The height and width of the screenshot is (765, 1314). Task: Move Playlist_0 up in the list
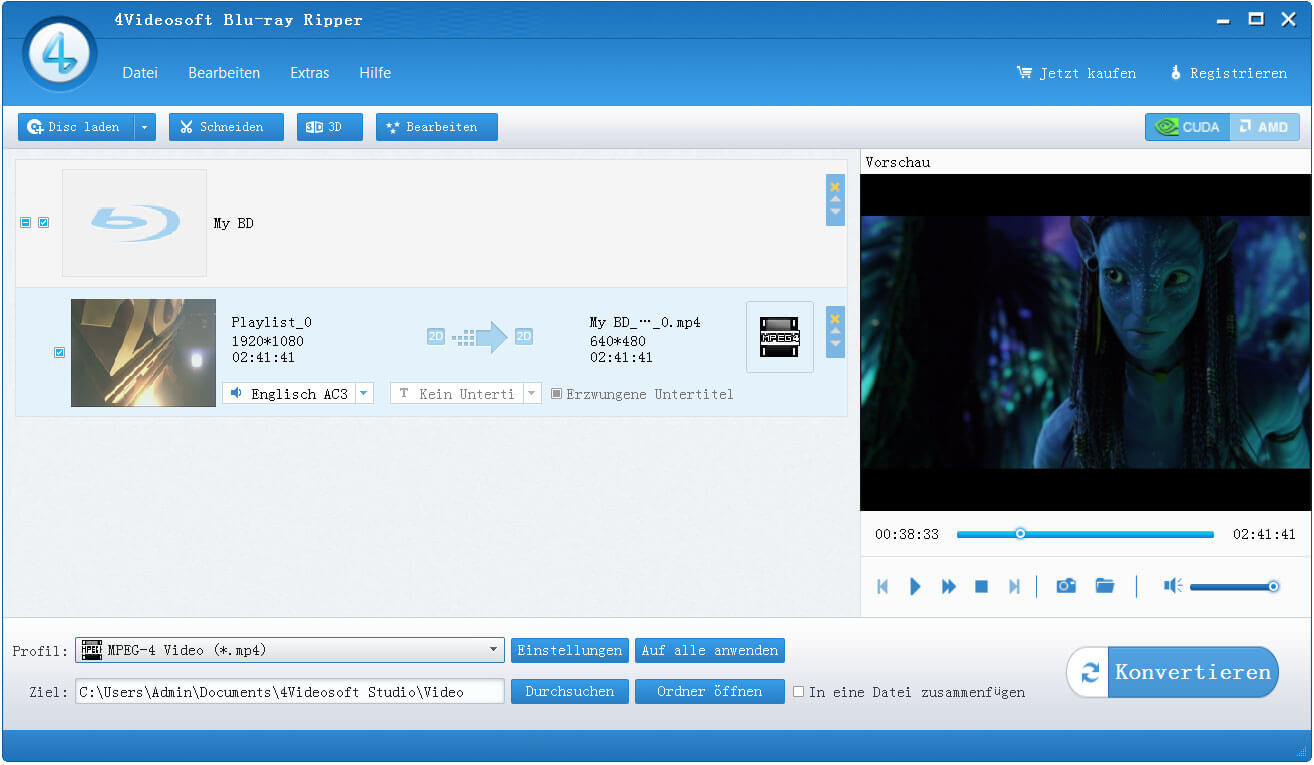pyautogui.click(x=835, y=331)
